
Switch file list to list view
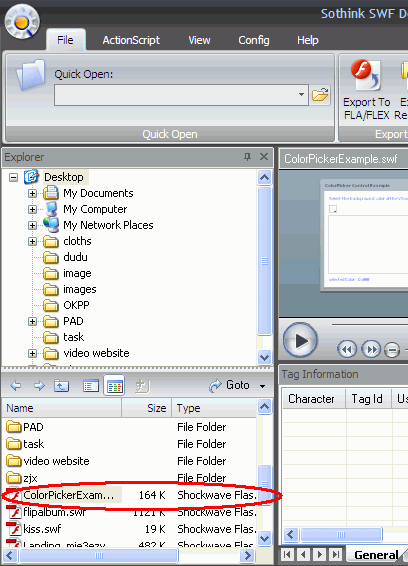coord(91,386)
